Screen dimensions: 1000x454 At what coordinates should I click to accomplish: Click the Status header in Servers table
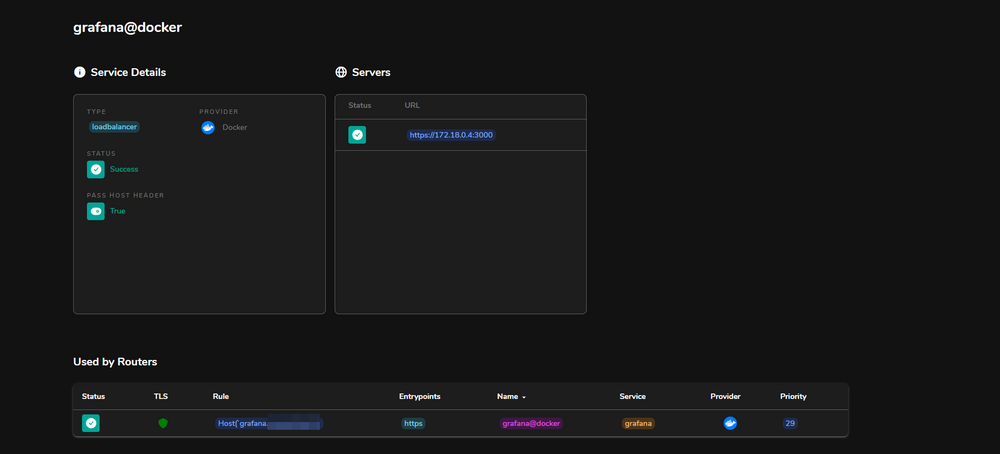pyautogui.click(x=360, y=105)
